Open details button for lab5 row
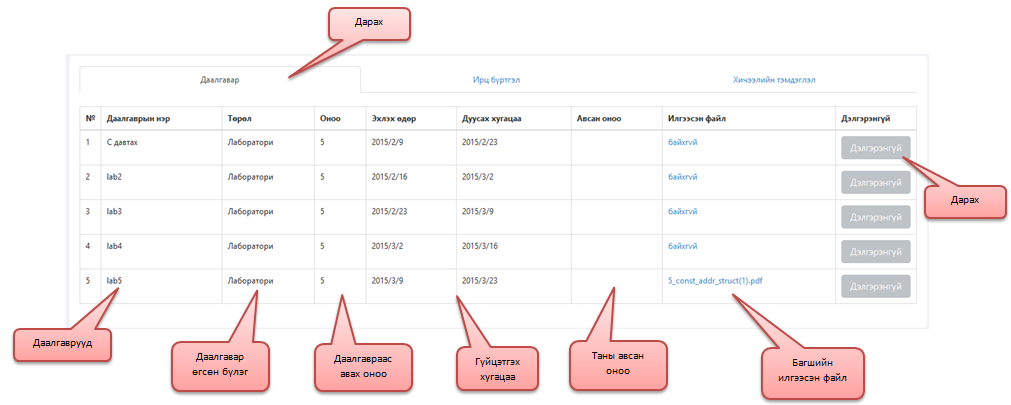This screenshot has width=1011, height=405. pos(876,286)
